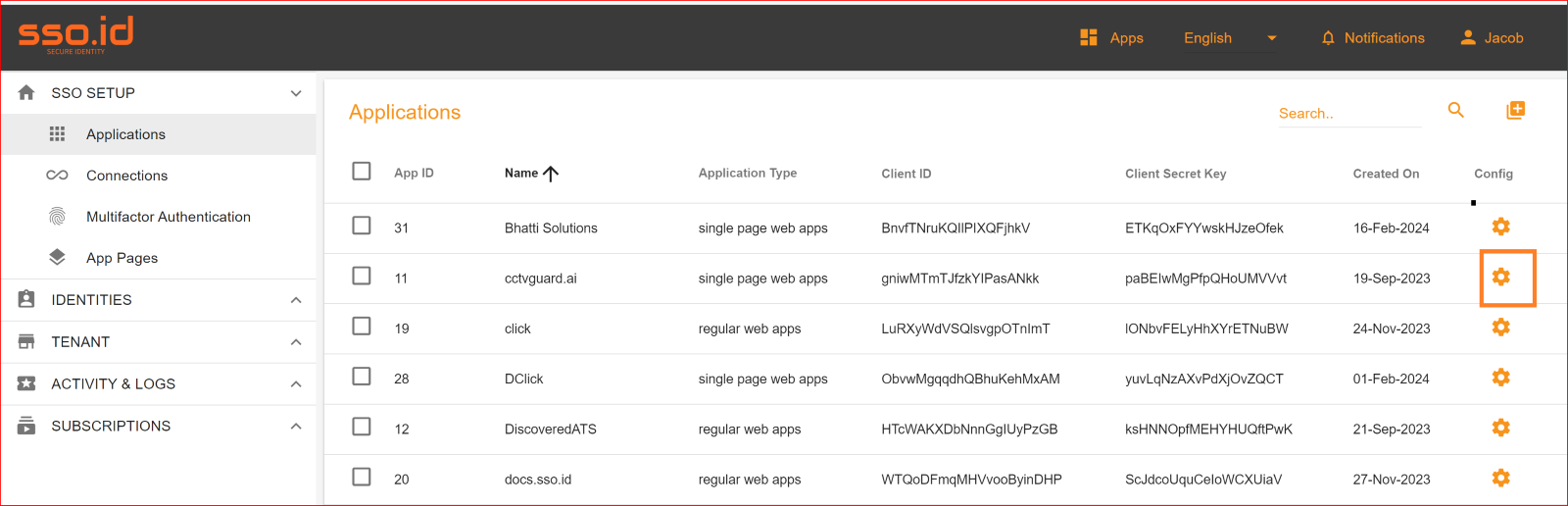Expand the IDENTITIES section
This screenshot has height=506, width=1568.
click(x=296, y=300)
